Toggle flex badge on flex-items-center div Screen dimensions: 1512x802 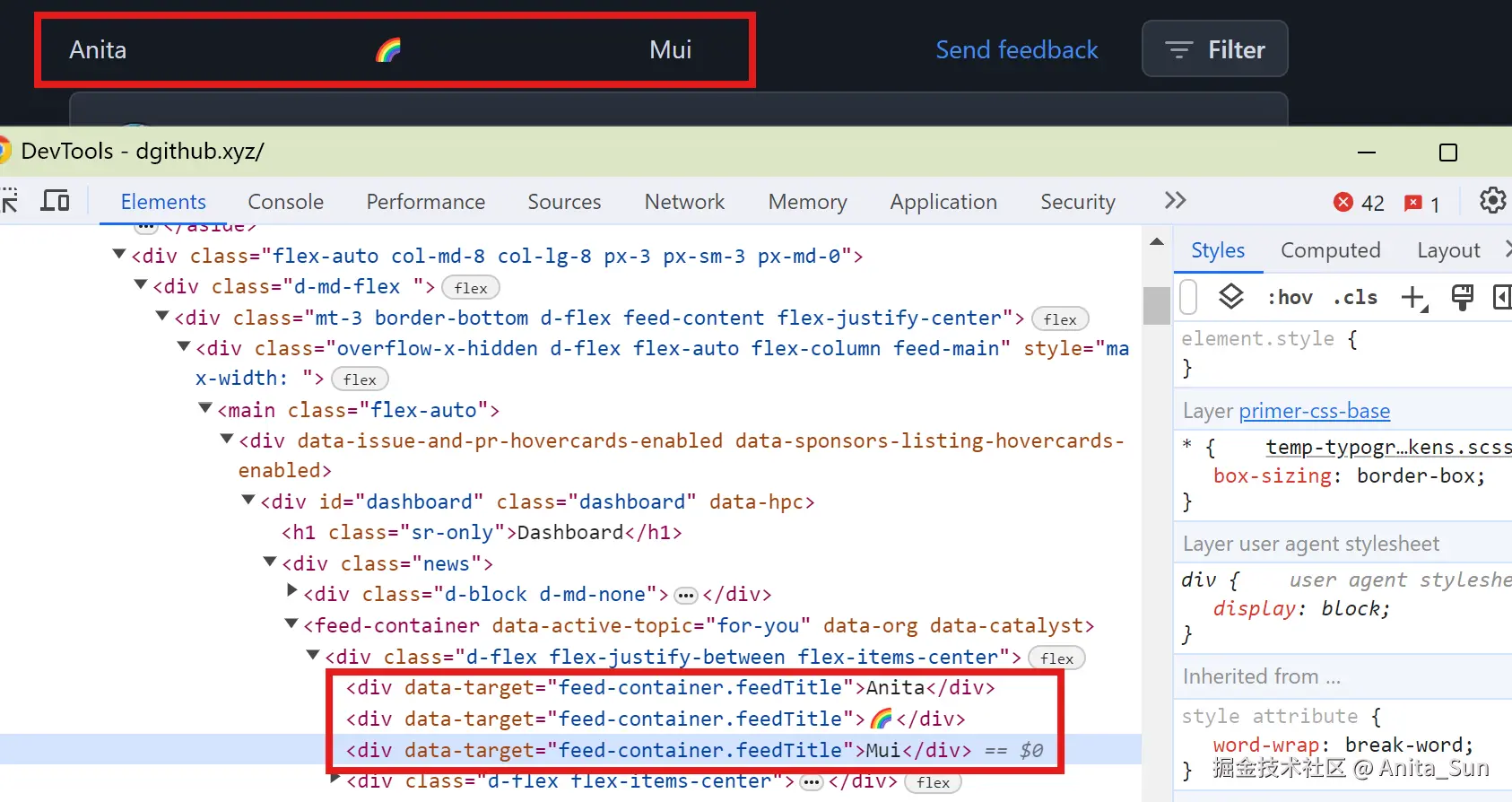[x=933, y=782]
